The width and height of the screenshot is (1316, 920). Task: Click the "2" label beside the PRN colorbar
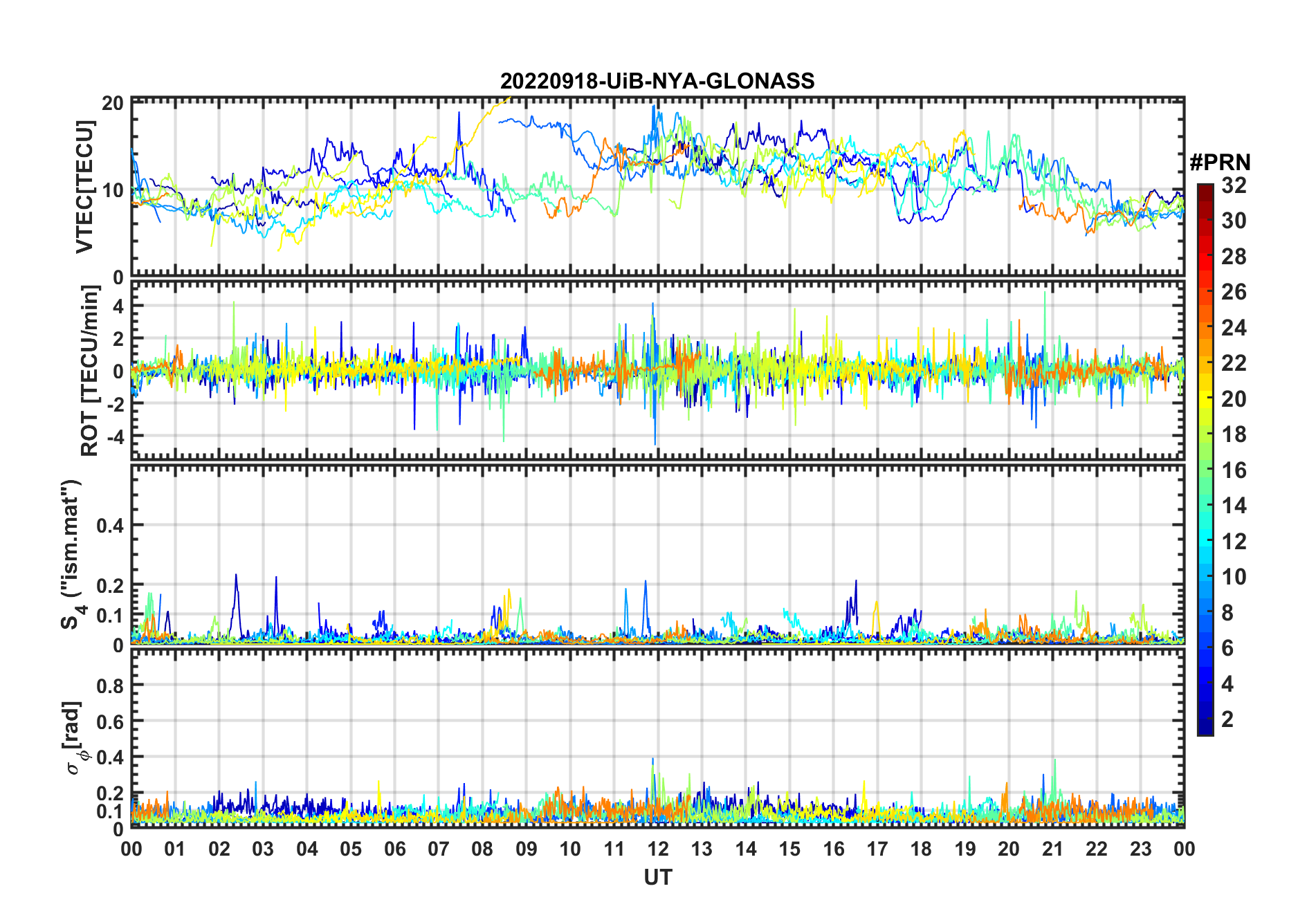coord(1227,719)
